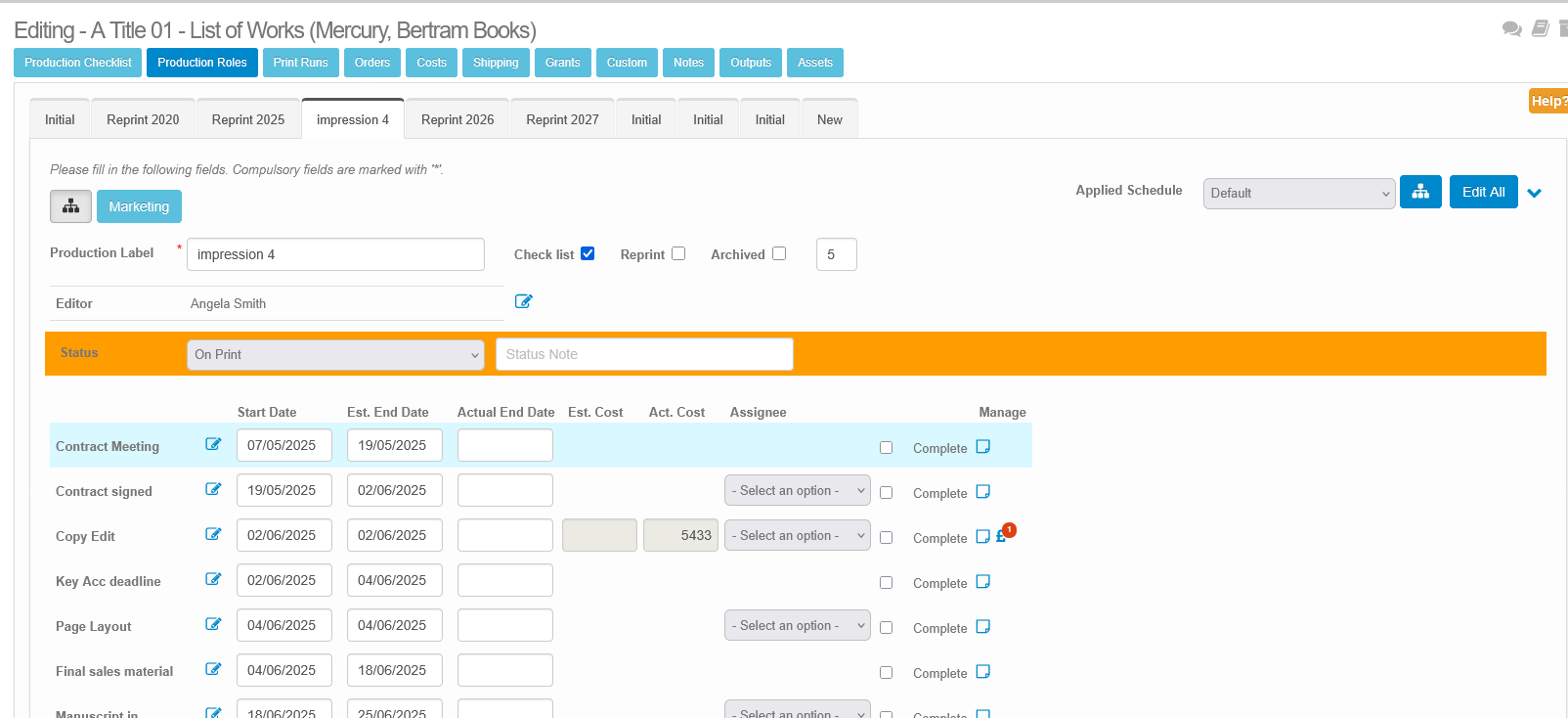Open the note icon for Contract signed
This screenshot has width=1568, height=718.
983,492
